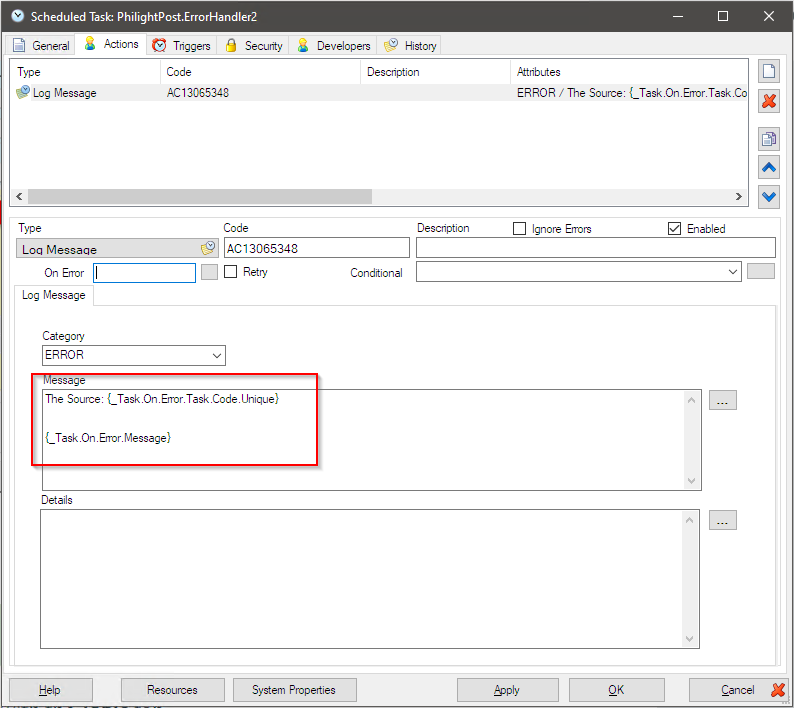This screenshot has width=794, height=708.
Task: Uncheck the Enabled checkbox
Action: click(674, 228)
